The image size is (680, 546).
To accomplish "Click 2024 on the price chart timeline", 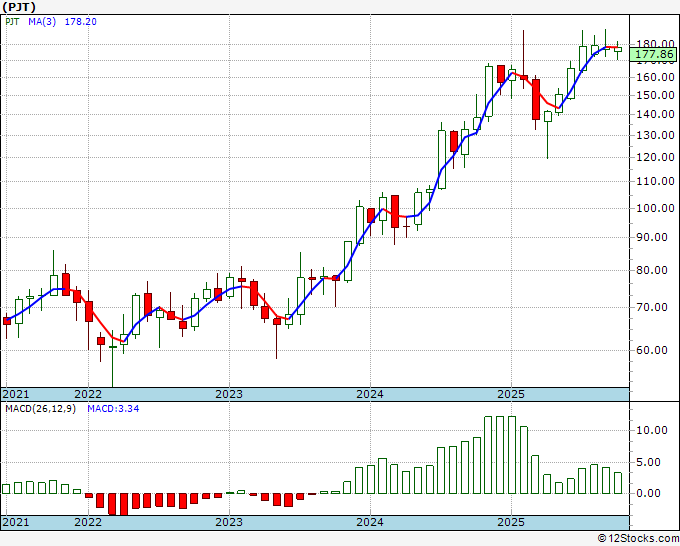I will click(370, 394).
